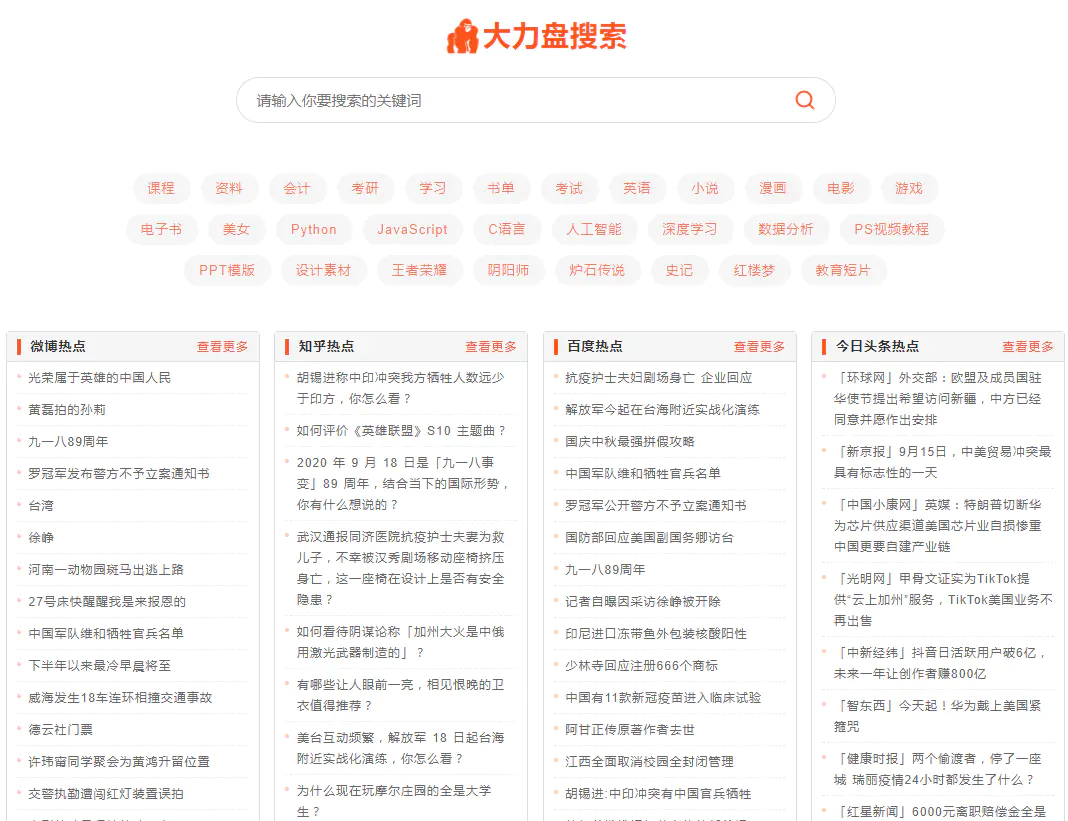Viewport: 1068px width, 821px height.
Task: Select the 资料 tag
Action: pos(229,188)
